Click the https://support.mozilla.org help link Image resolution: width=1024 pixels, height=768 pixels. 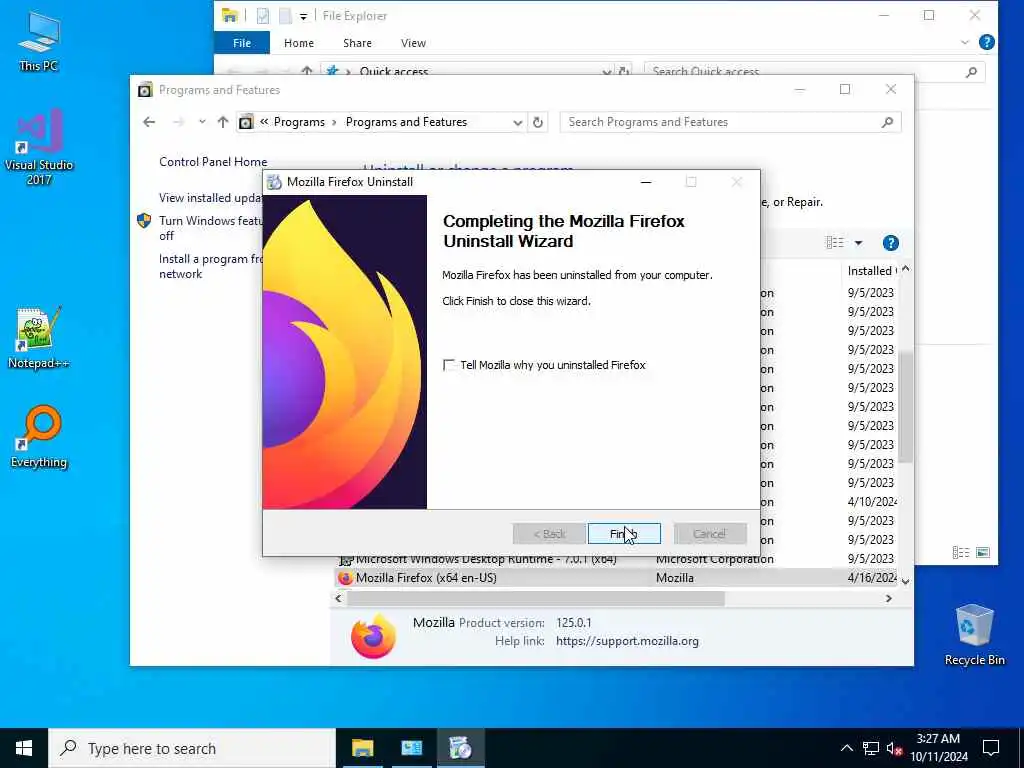click(627, 641)
